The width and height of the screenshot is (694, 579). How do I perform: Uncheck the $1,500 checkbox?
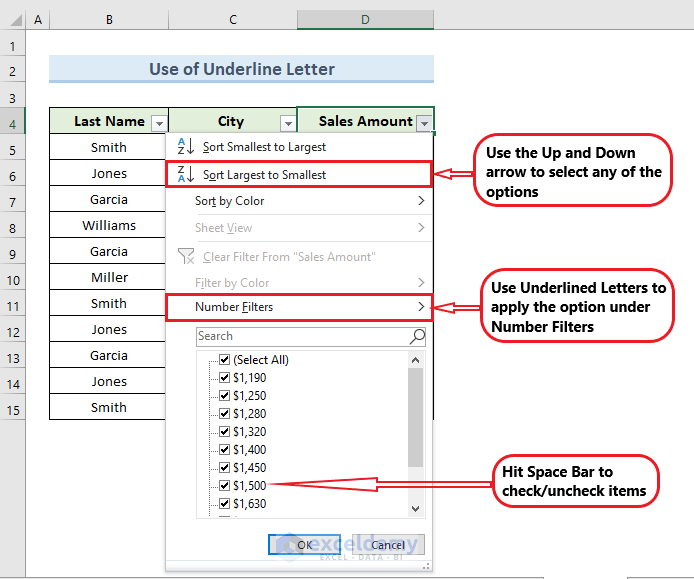click(x=224, y=485)
